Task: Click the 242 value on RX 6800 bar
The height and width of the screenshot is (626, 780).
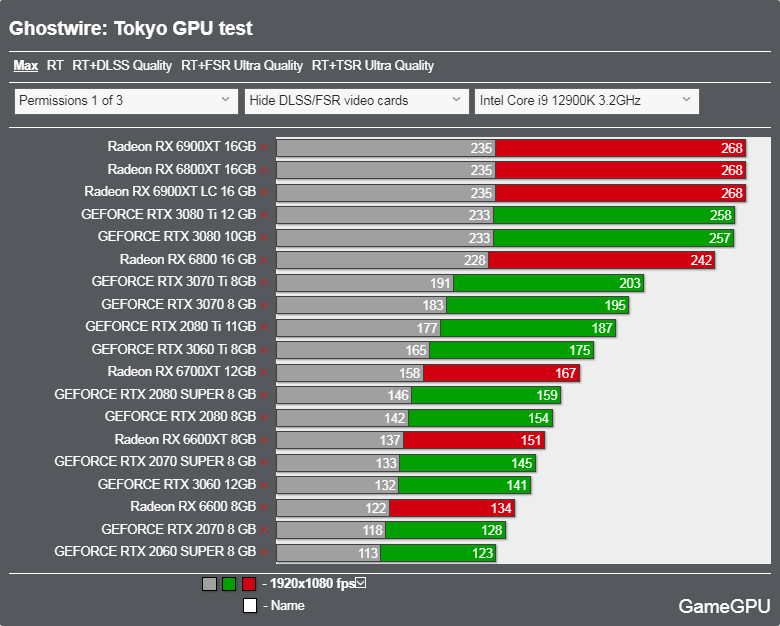Action: [701, 260]
